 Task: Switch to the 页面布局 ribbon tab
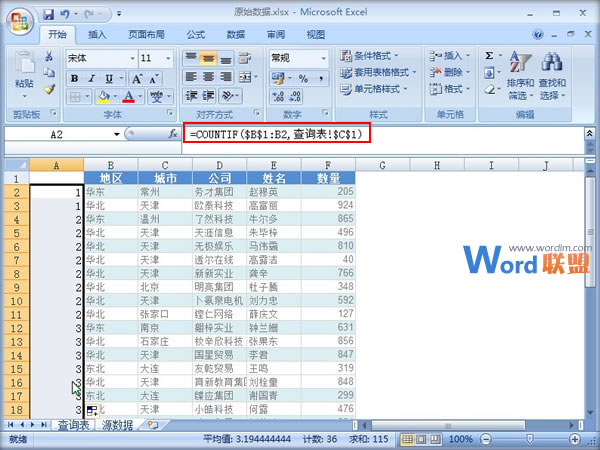(x=146, y=35)
